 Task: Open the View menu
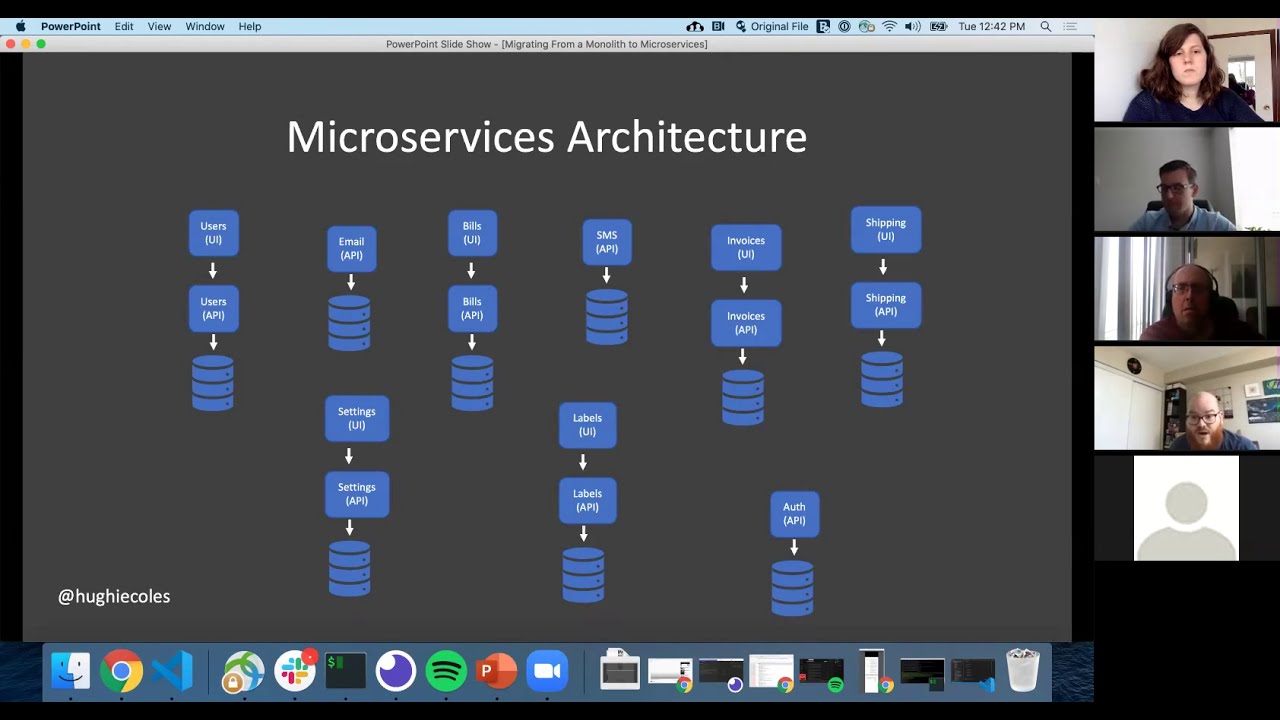click(159, 26)
